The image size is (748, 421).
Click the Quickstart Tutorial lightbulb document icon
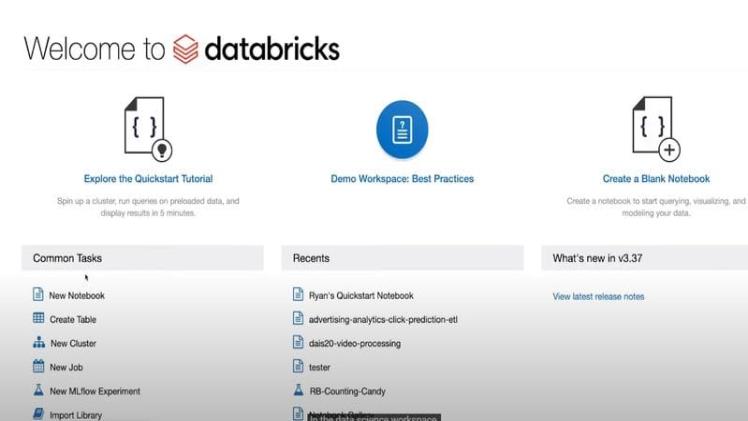(x=147, y=129)
